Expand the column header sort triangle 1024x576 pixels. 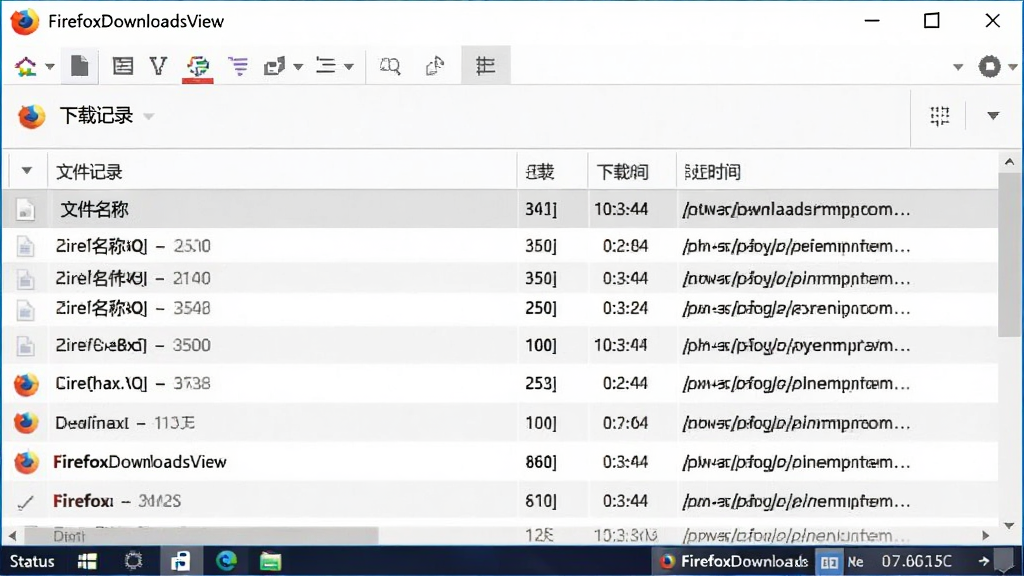pos(27,171)
